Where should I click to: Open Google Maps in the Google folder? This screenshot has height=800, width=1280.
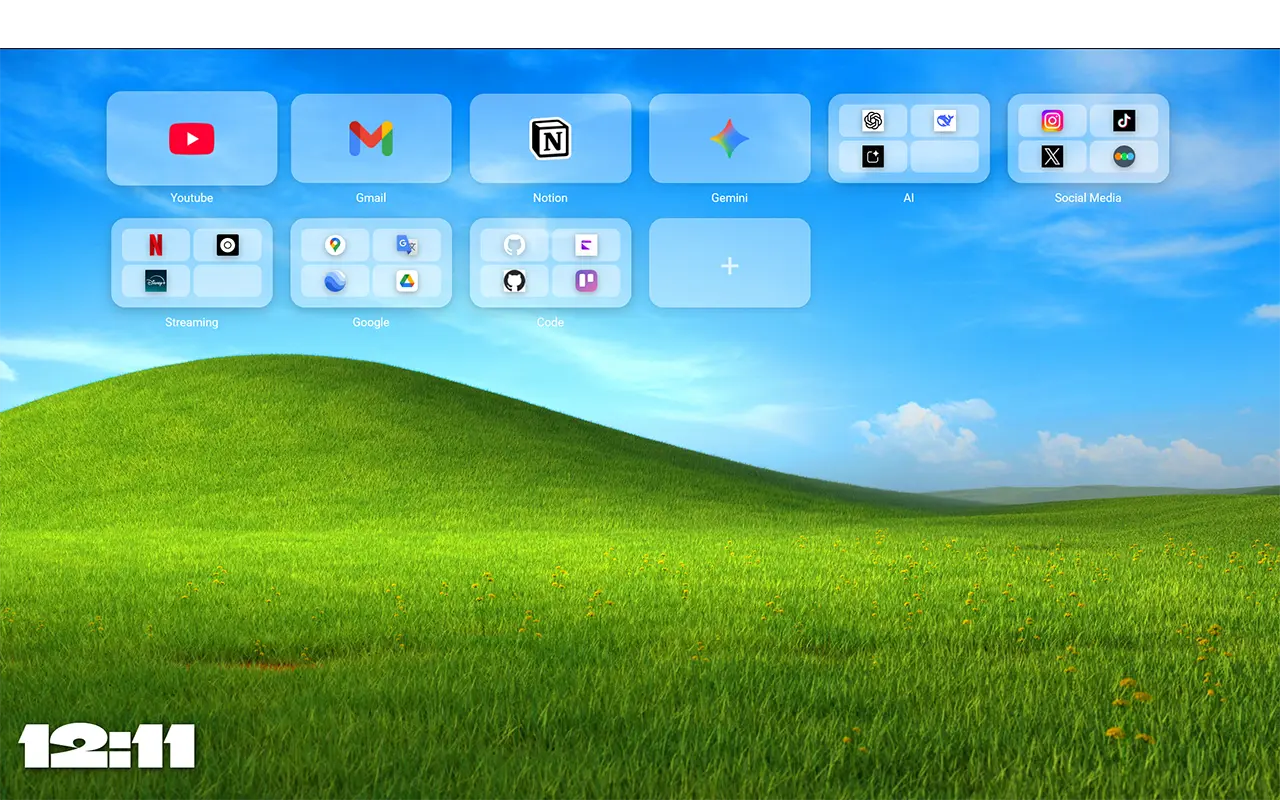(335, 245)
